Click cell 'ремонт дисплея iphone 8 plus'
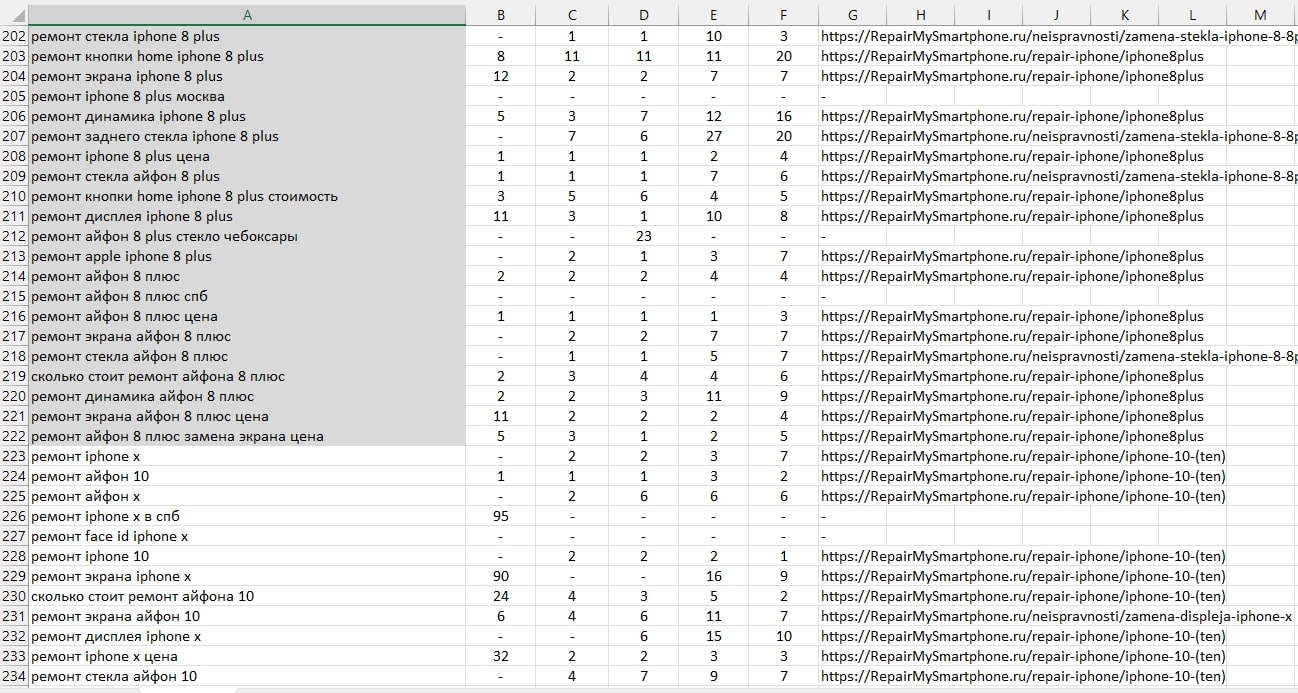 point(247,216)
